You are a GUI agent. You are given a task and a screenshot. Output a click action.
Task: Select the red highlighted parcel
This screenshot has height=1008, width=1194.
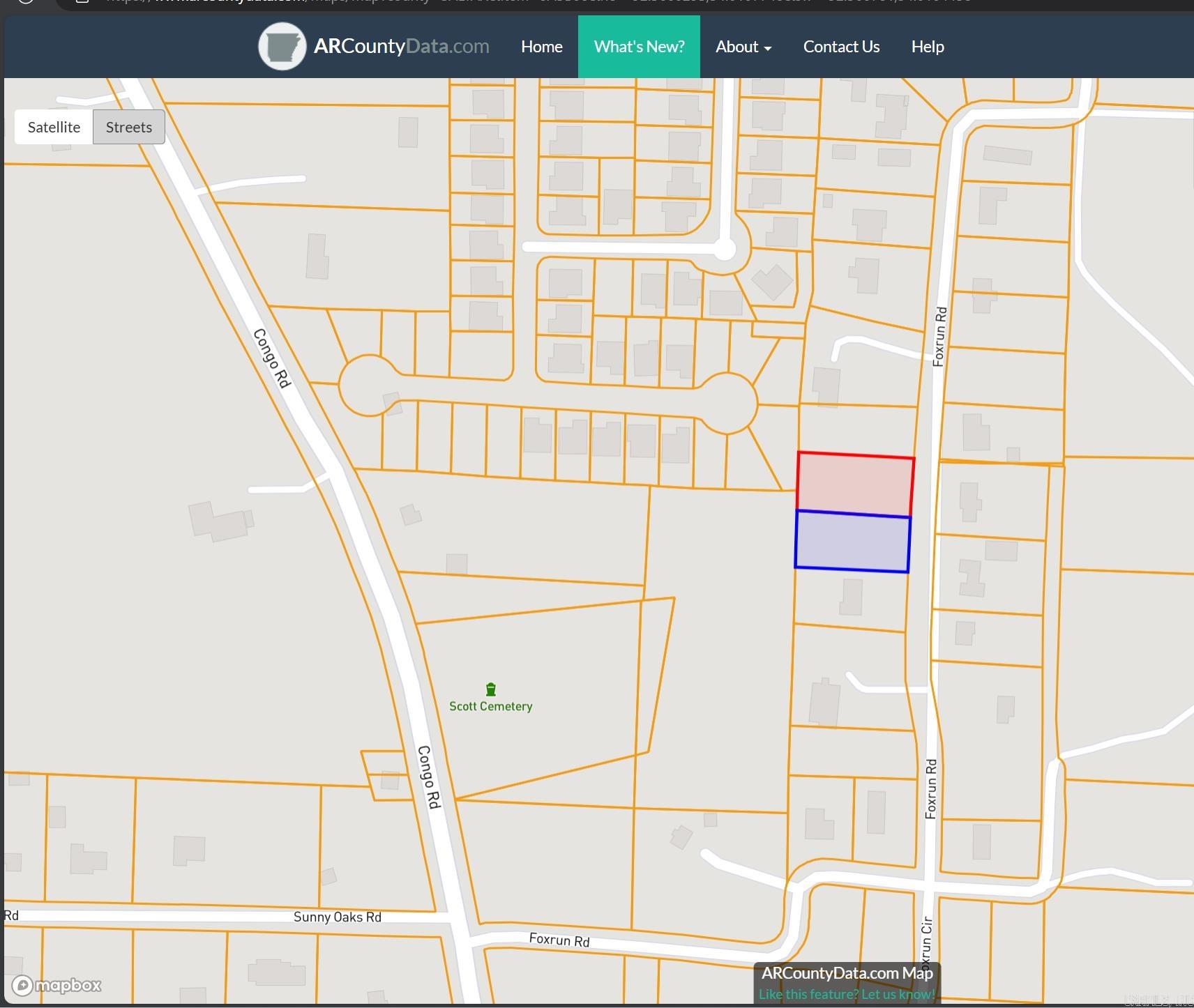click(855, 484)
